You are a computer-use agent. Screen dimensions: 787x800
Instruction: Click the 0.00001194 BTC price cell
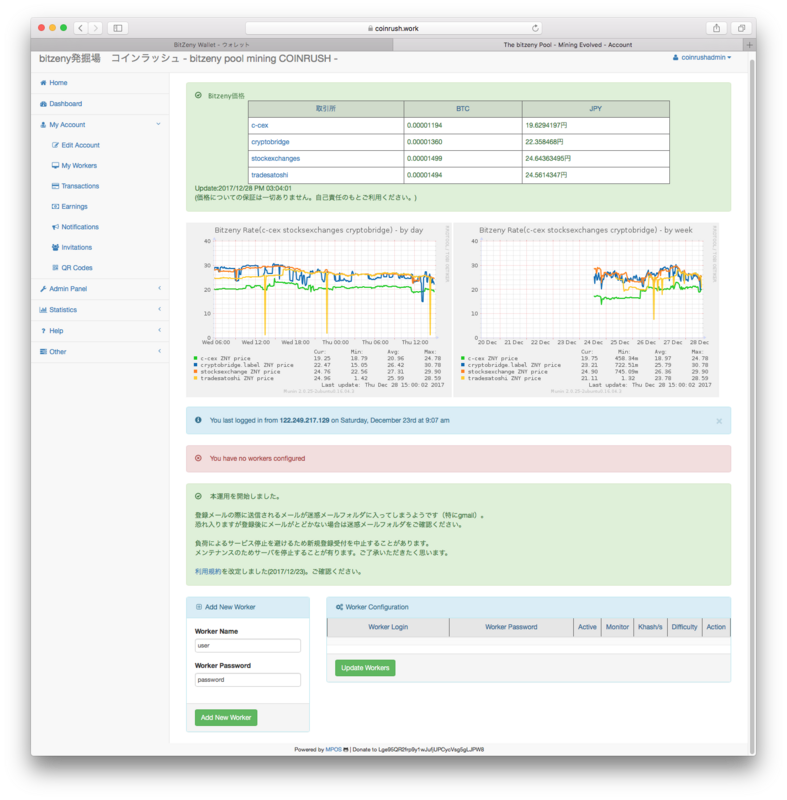pyautogui.click(x=463, y=126)
